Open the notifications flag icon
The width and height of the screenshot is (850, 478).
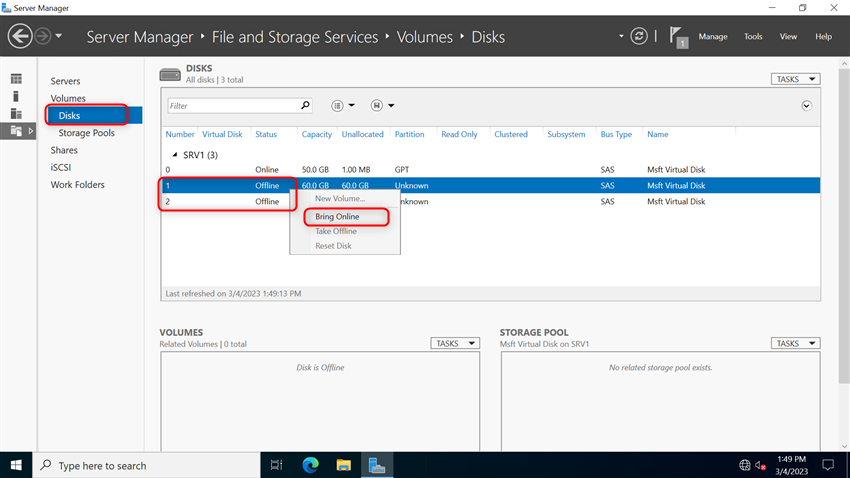678,37
